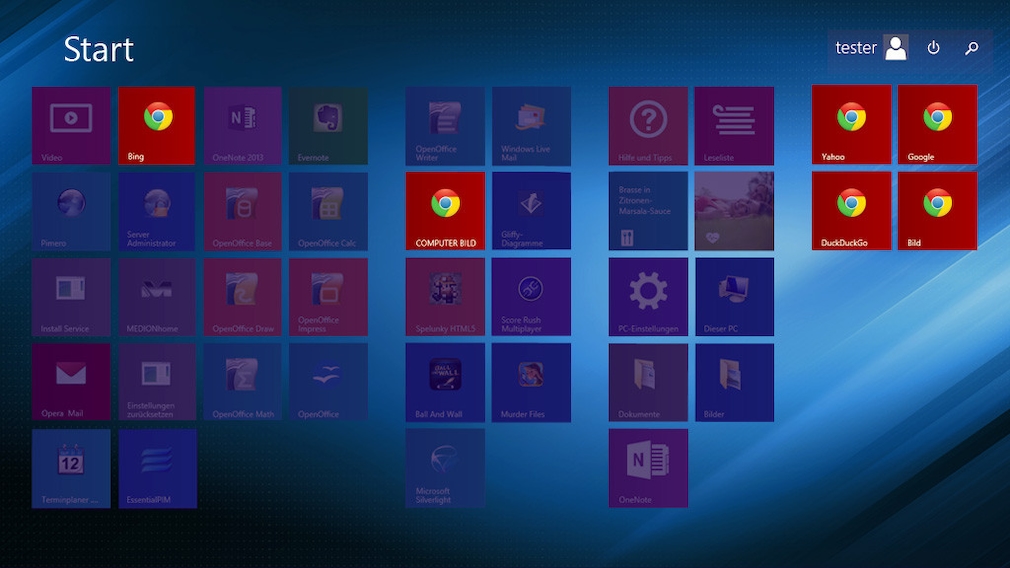This screenshot has height=568, width=1010.
Task: Open the Install Service tile
Action: 71,297
